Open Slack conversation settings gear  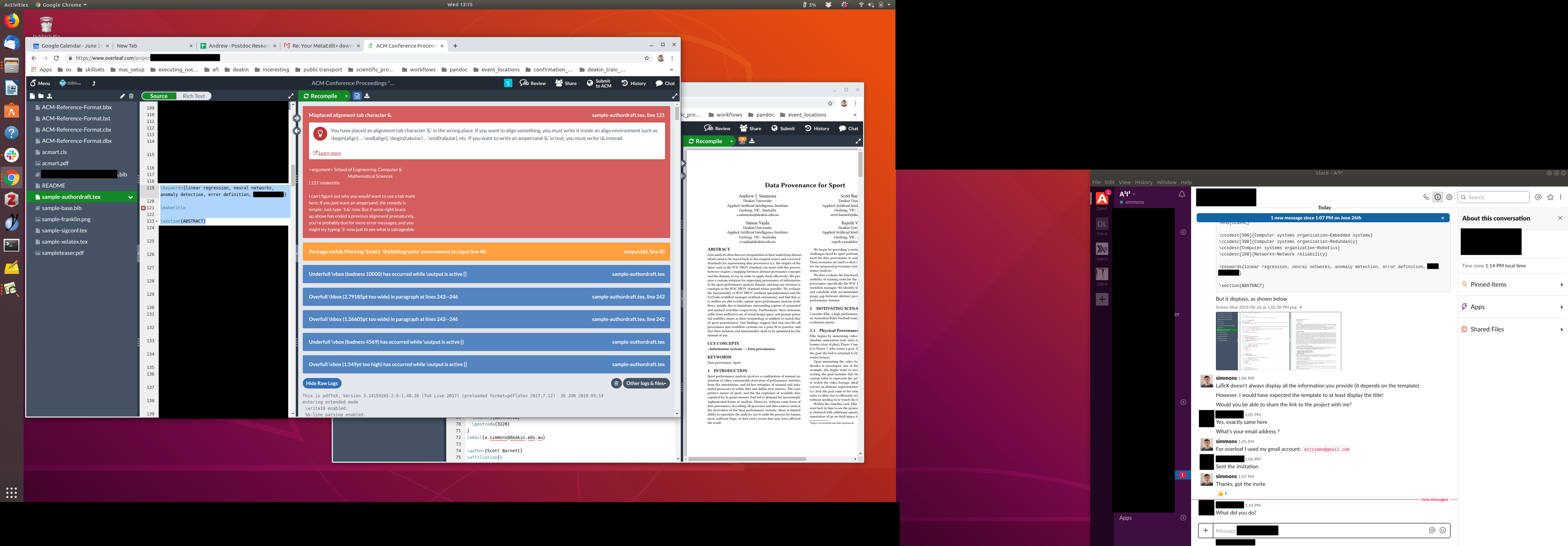[x=1449, y=197]
